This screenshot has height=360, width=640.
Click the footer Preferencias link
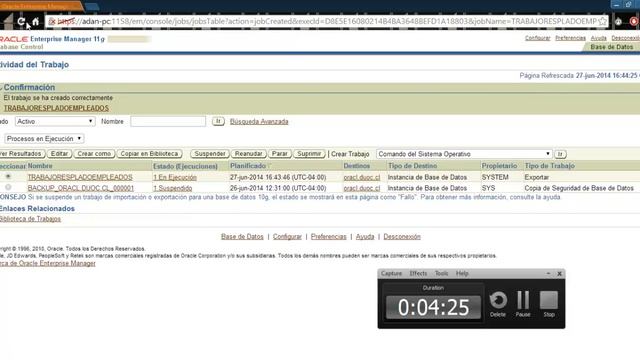329,237
